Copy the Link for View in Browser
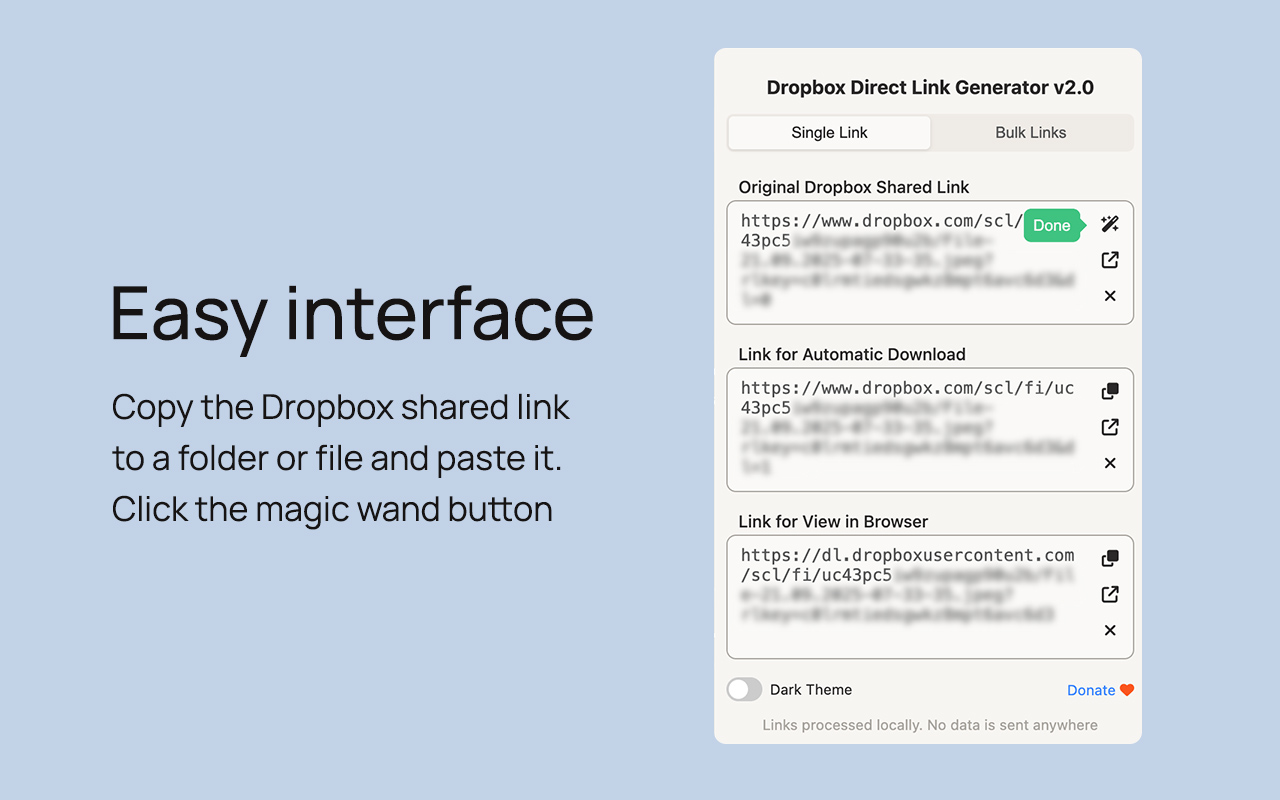Viewport: 1280px width, 800px height. pos(1110,558)
